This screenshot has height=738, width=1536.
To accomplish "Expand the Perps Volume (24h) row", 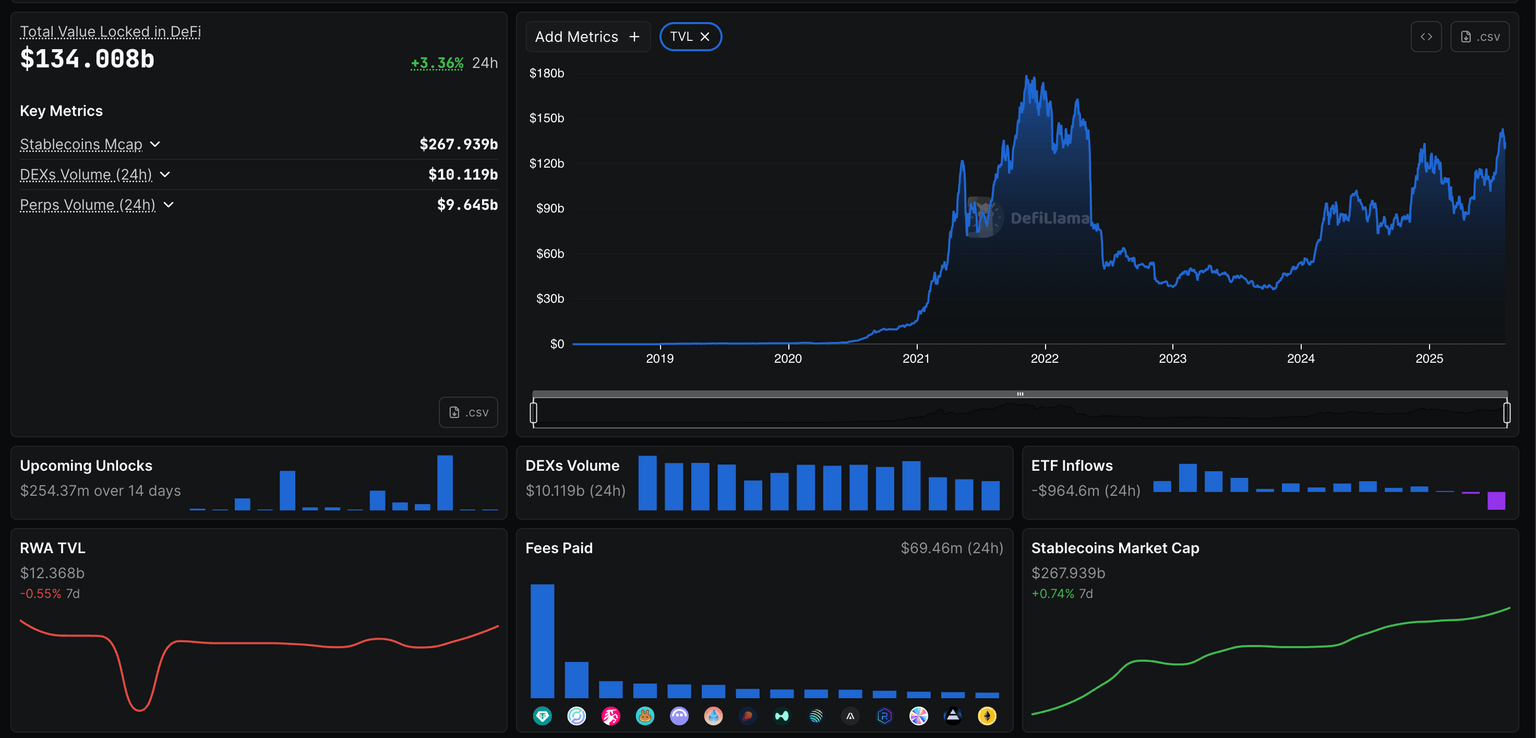I will pos(168,205).
